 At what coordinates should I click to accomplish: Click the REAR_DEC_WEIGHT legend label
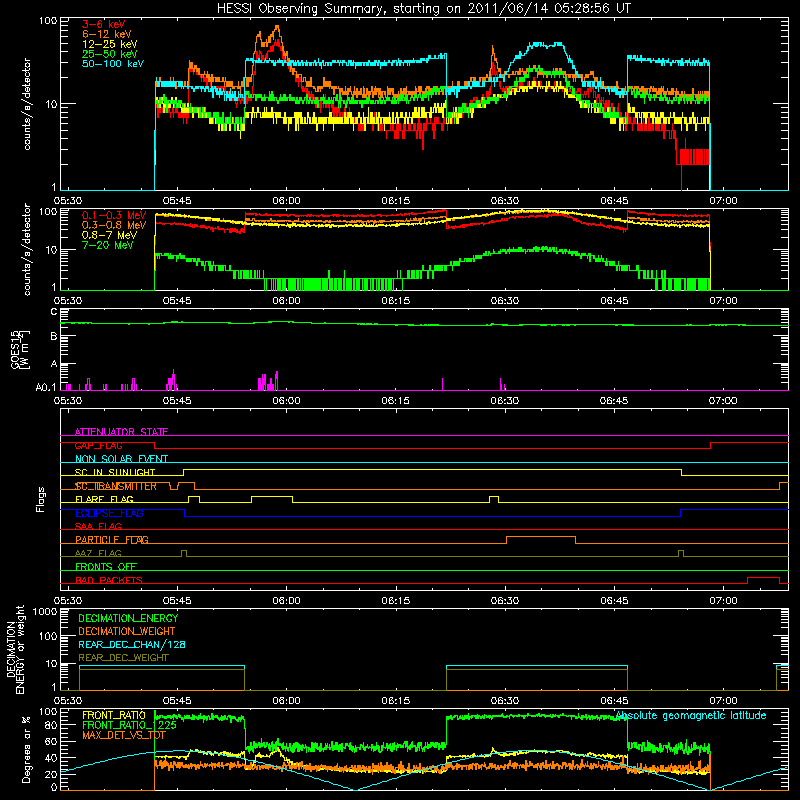point(123,658)
